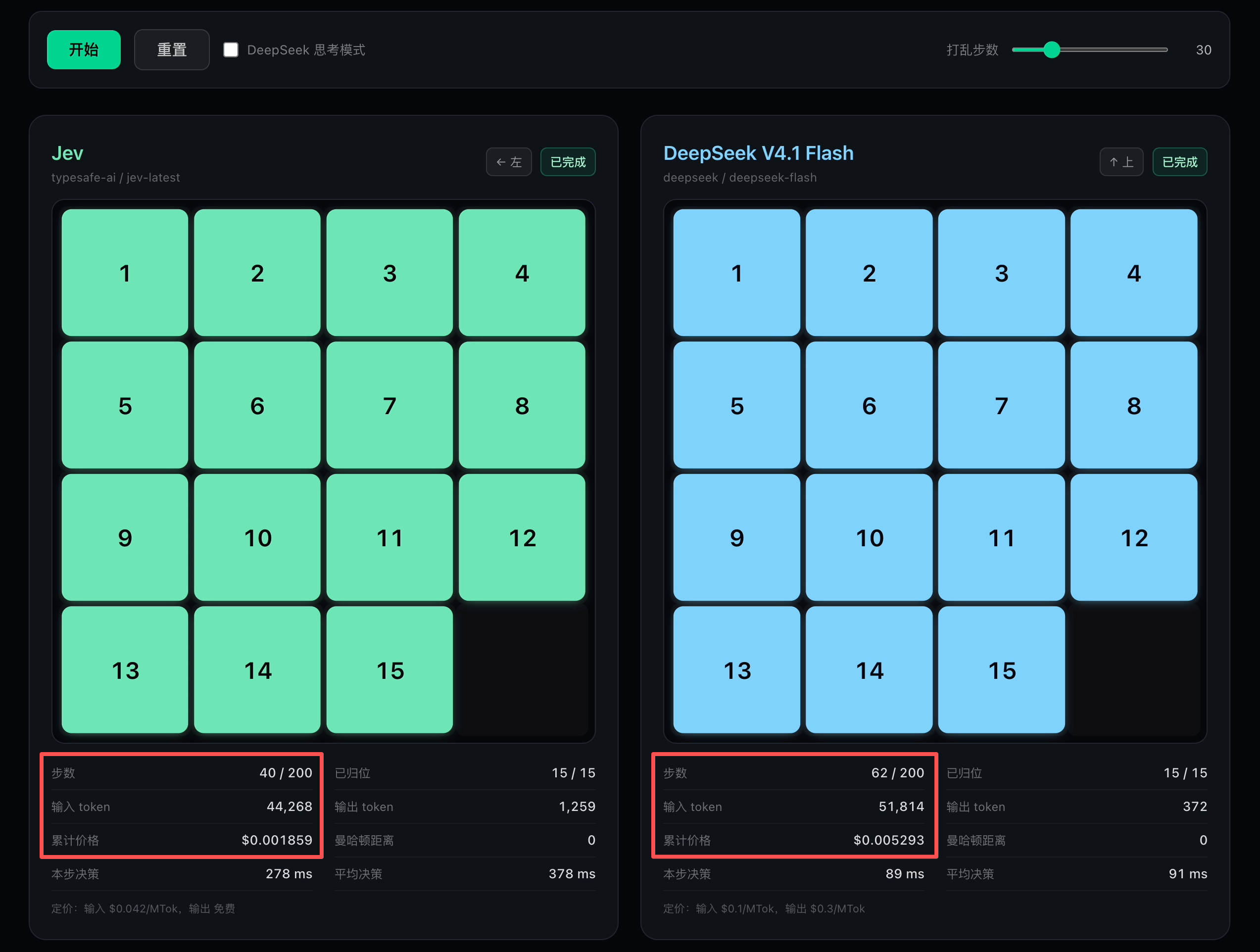This screenshot has width=1260, height=952.
Task: Click green tile 1 on Jev board
Action: (125, 273)
